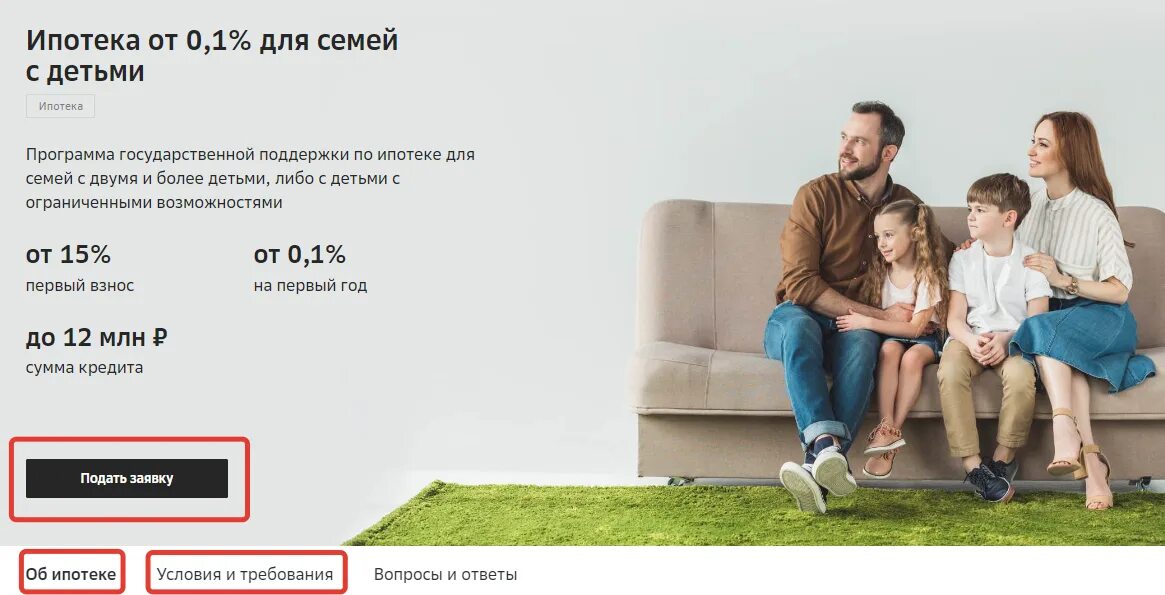Select the Вопросы и ответы tab
This screenshot has width=1165, height=595.
[x=445, y=574]
